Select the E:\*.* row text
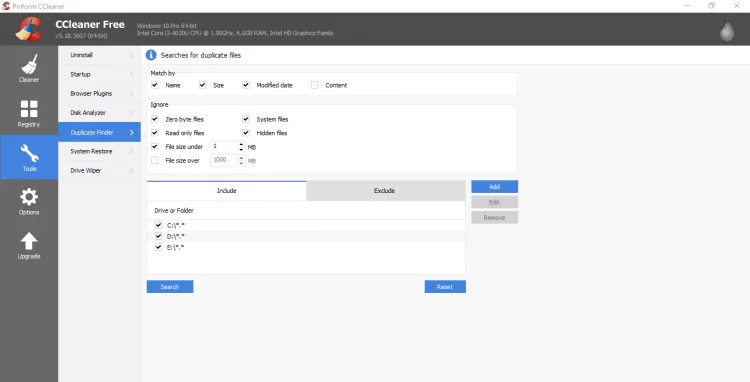The image size is (750, 382). point(176,248)
